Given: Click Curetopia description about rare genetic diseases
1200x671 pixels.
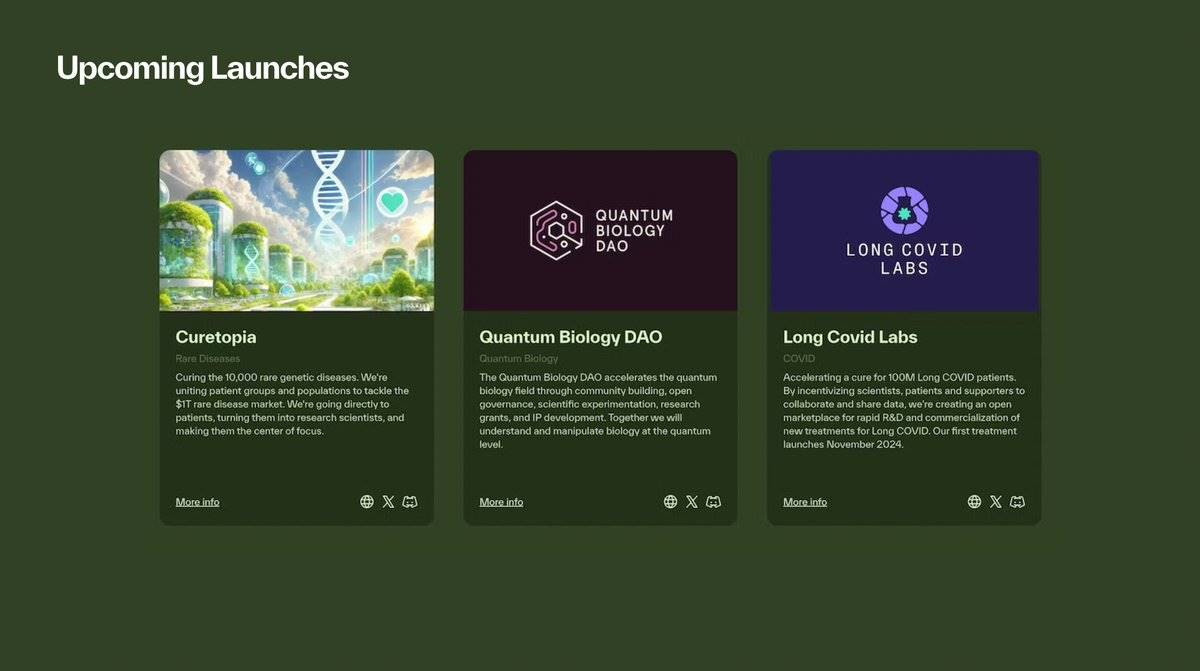Looking at the screenshot, I should (293, 404).
